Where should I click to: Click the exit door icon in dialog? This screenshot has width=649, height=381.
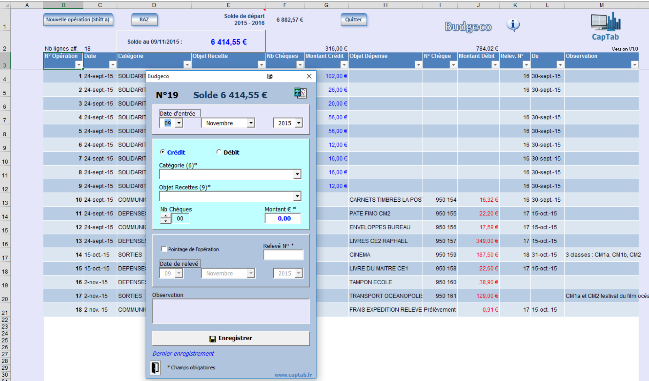[155, 367]
